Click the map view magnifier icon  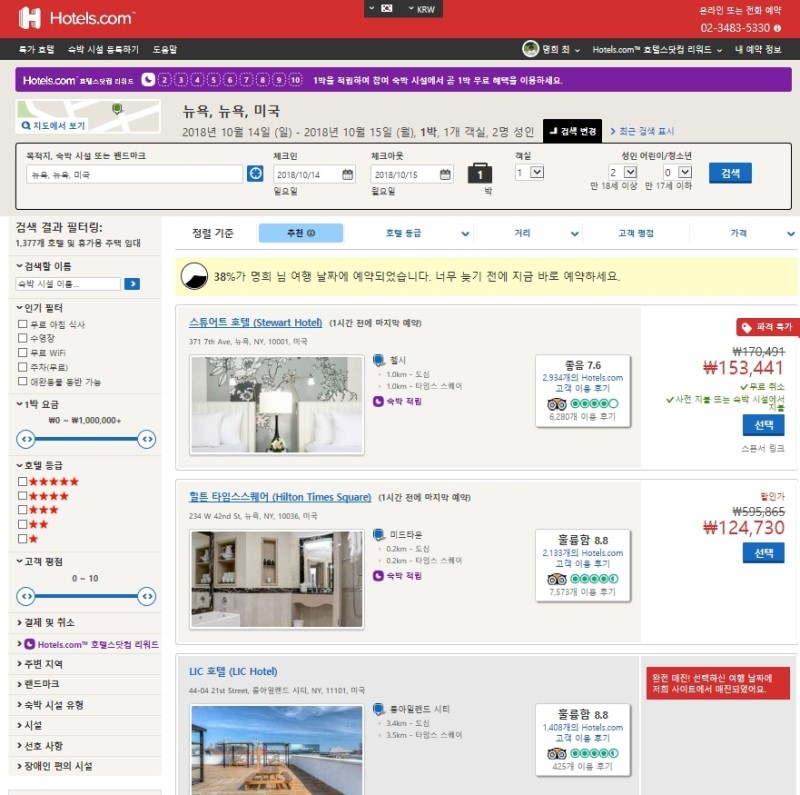click(x=26, y=125)
